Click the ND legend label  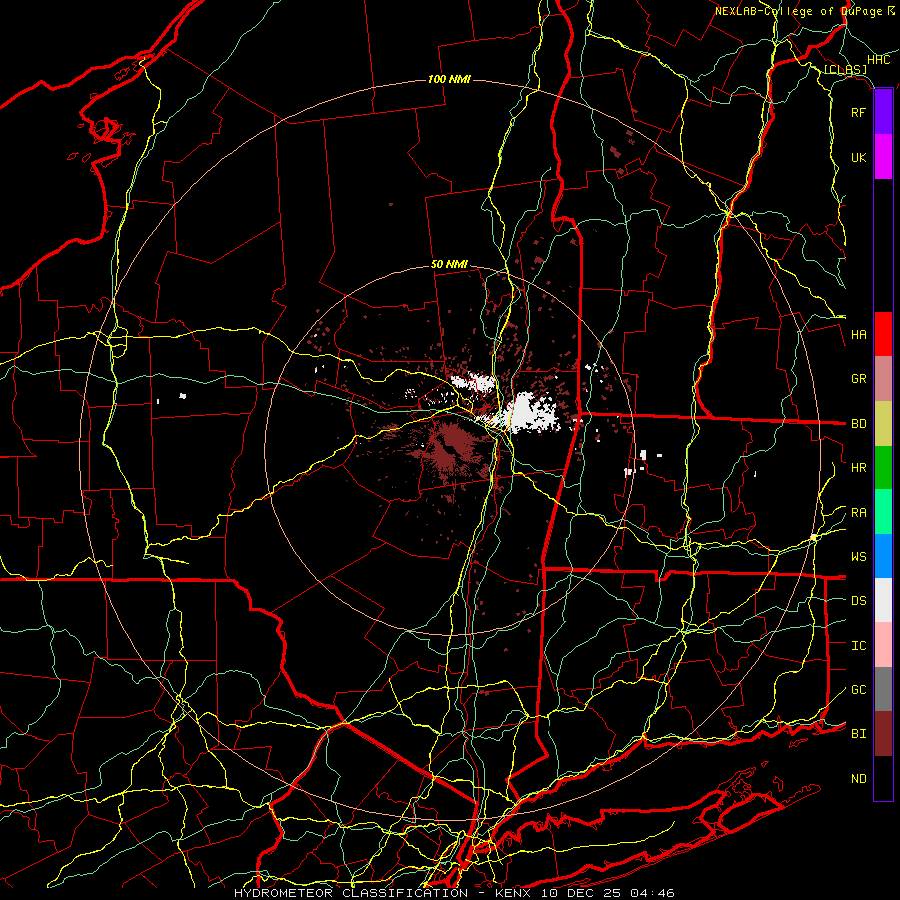pos(859,779)
